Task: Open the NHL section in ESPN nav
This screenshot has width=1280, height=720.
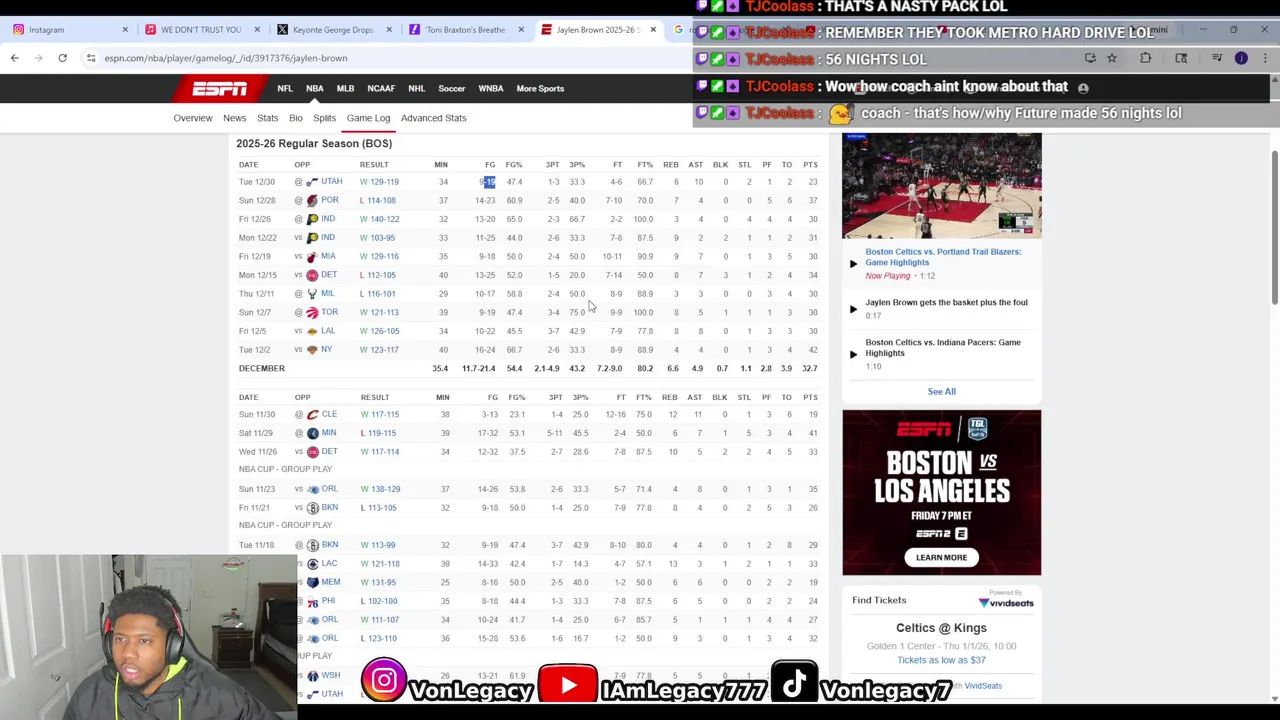Action: click(416, 89)
